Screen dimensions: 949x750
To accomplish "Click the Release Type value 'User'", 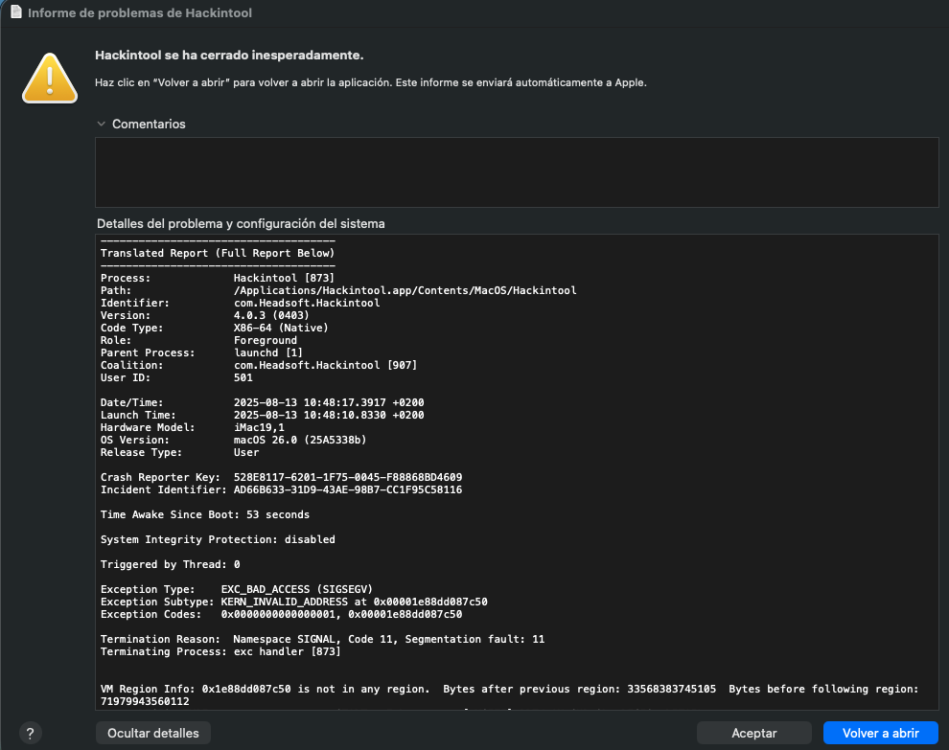I will 246,452.
